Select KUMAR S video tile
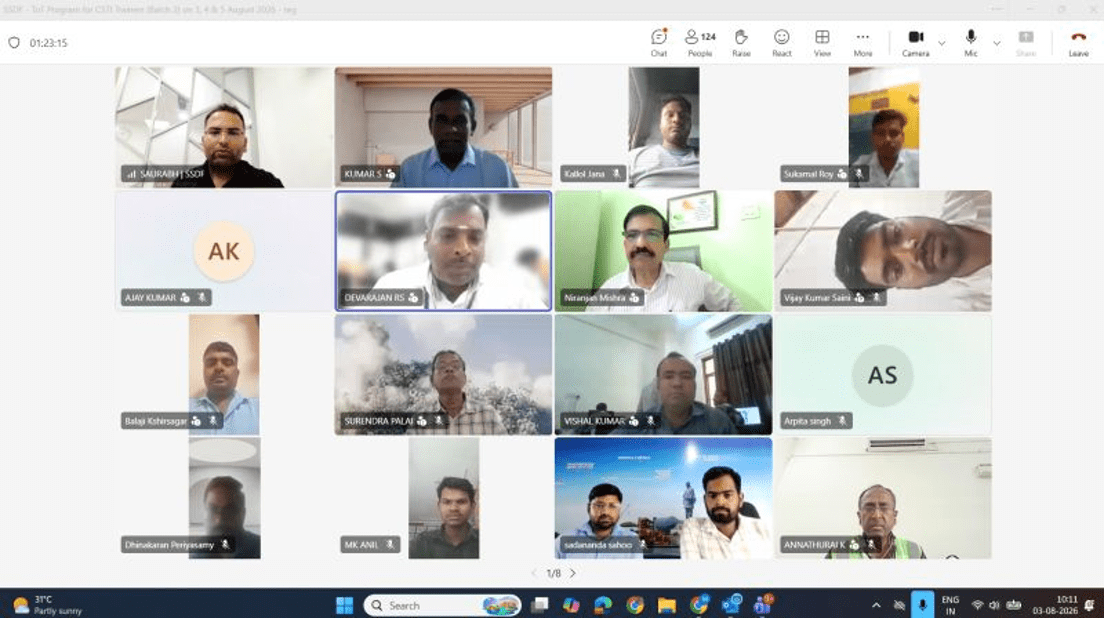 [444, 127]
